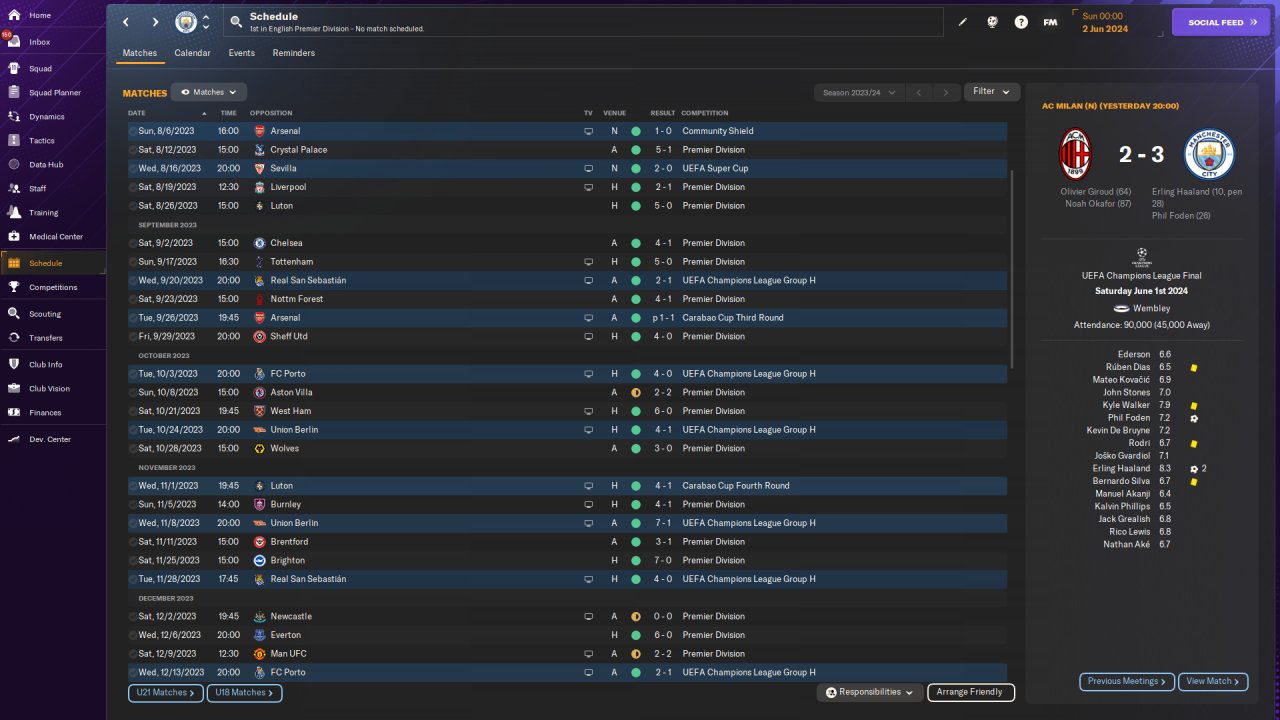The width and height of the screenshot is (1280, 720).
Task: Click the AC Milan crest in match summary
Action: tap(1075, 154)
